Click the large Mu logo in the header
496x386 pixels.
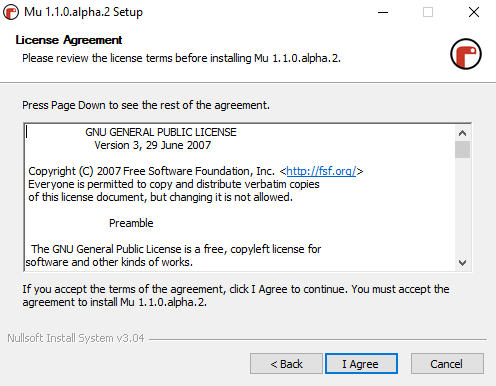click(x=466, y=54)
